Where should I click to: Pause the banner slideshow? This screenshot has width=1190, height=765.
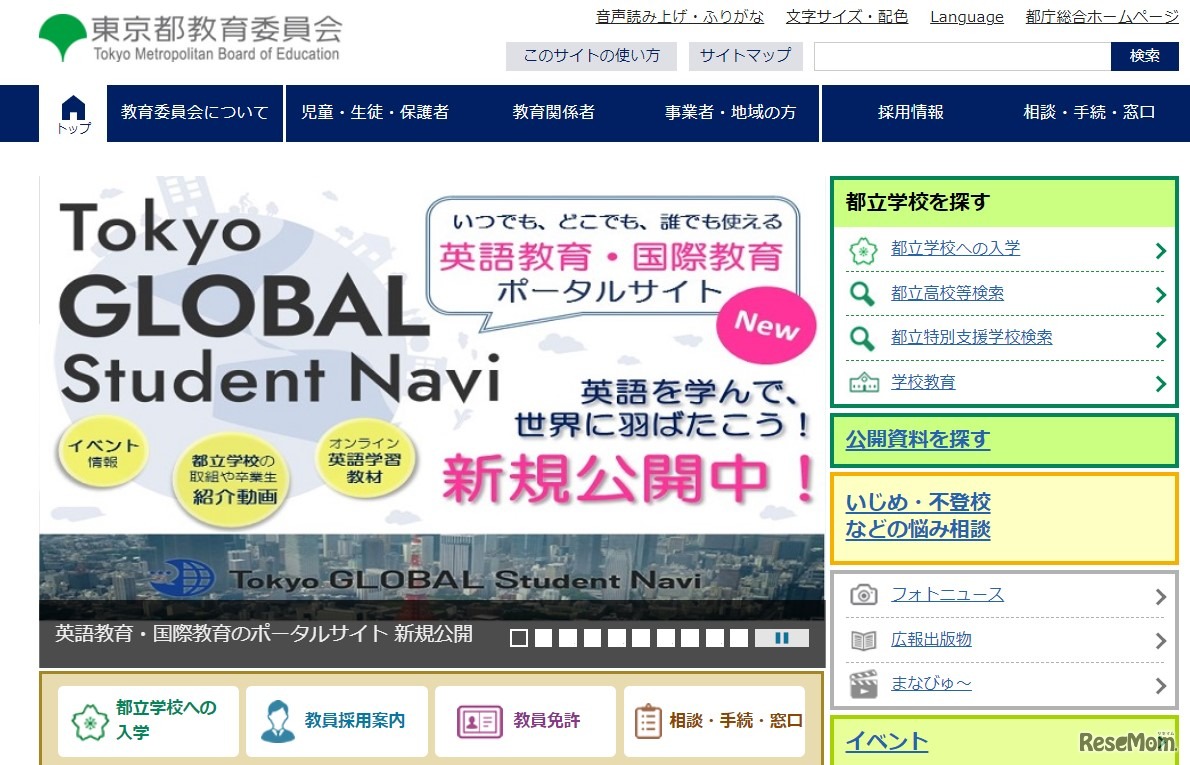(782, 638)
